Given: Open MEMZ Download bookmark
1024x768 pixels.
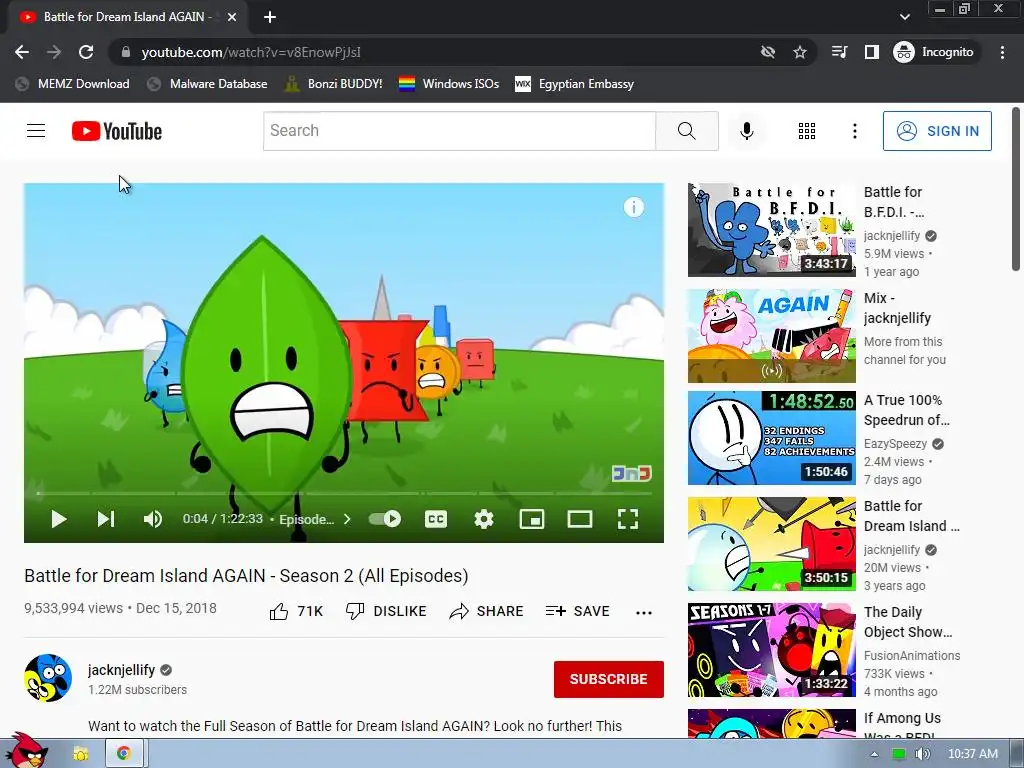Looking at the screenshot, I should [72, 84].
